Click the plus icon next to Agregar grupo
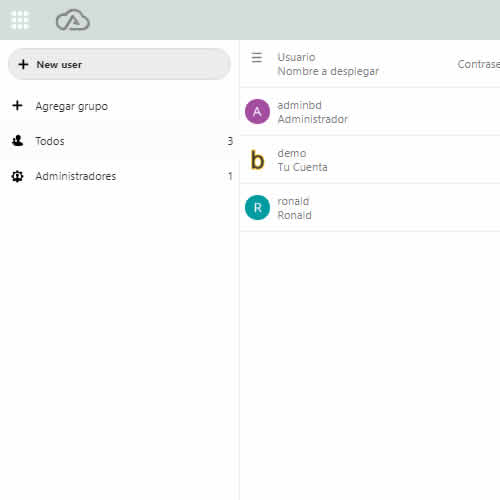This screenshot has width=500, height=500. pos(17,106)
